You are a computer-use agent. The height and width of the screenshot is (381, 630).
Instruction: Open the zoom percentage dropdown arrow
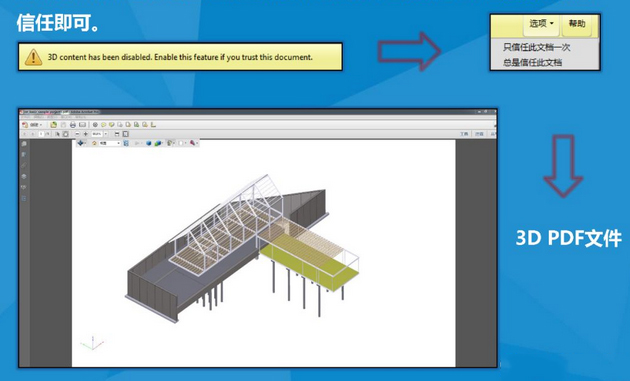click(106, 134)
